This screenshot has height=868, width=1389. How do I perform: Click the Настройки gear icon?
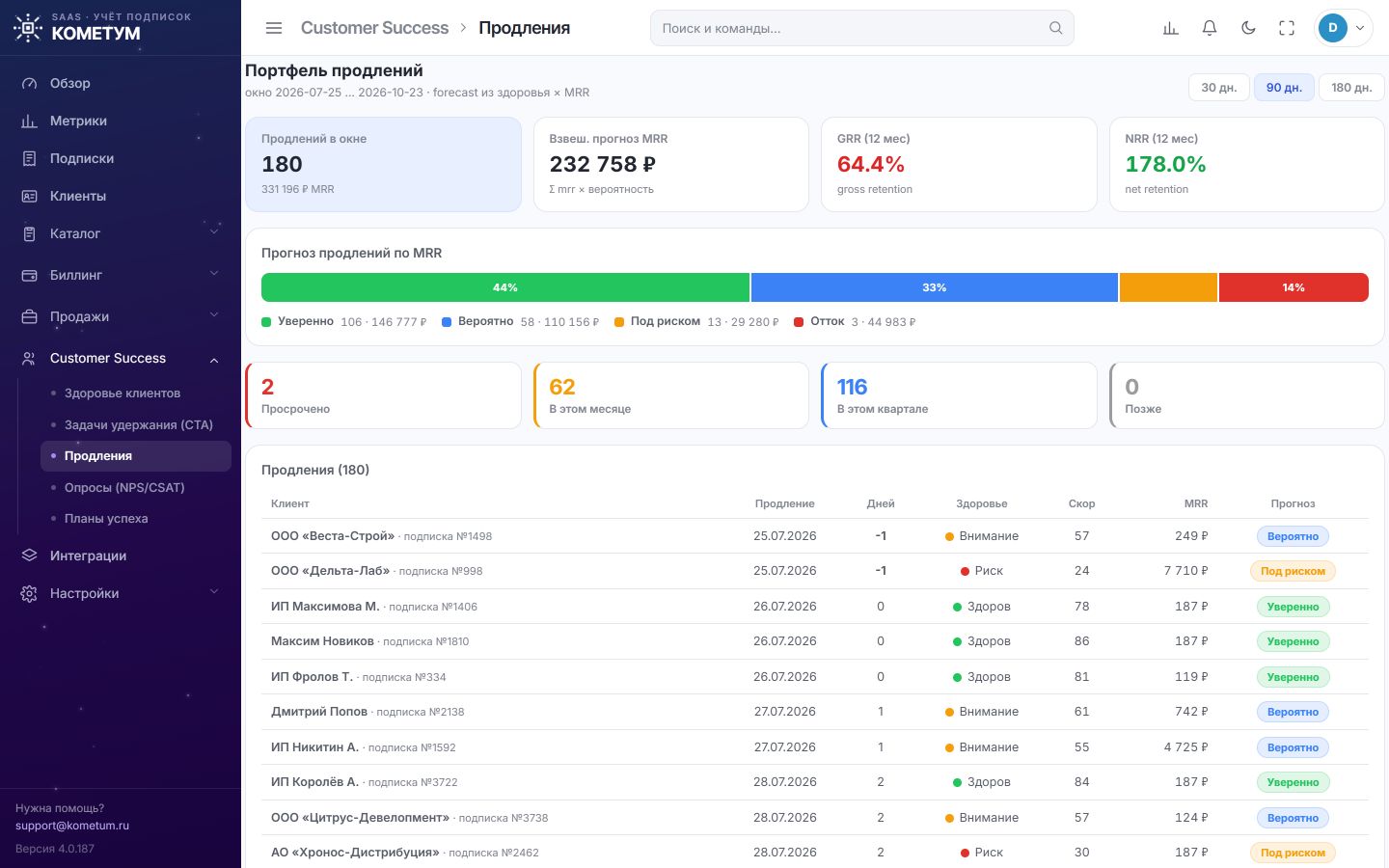click(30, 593)
